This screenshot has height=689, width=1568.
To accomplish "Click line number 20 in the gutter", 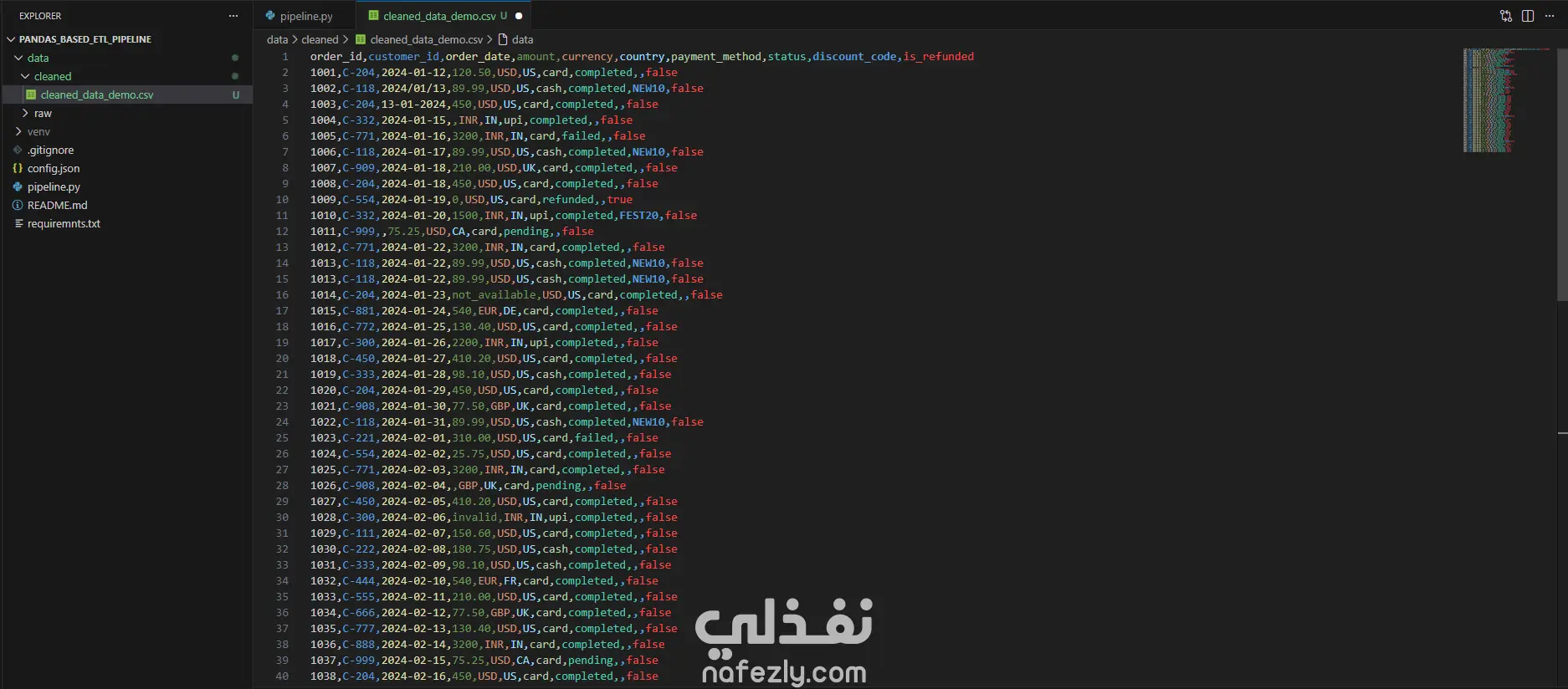I will (x=282, y=359).
